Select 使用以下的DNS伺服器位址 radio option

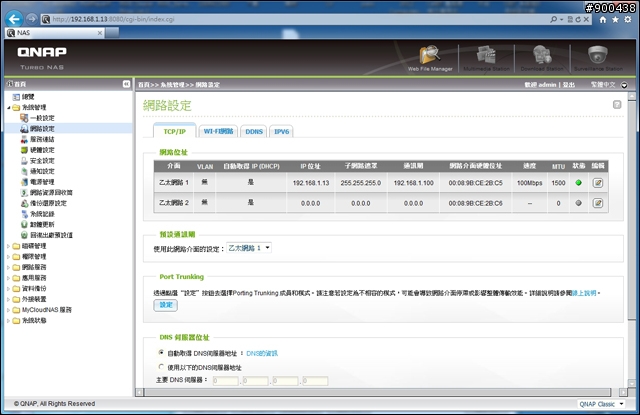161,366
